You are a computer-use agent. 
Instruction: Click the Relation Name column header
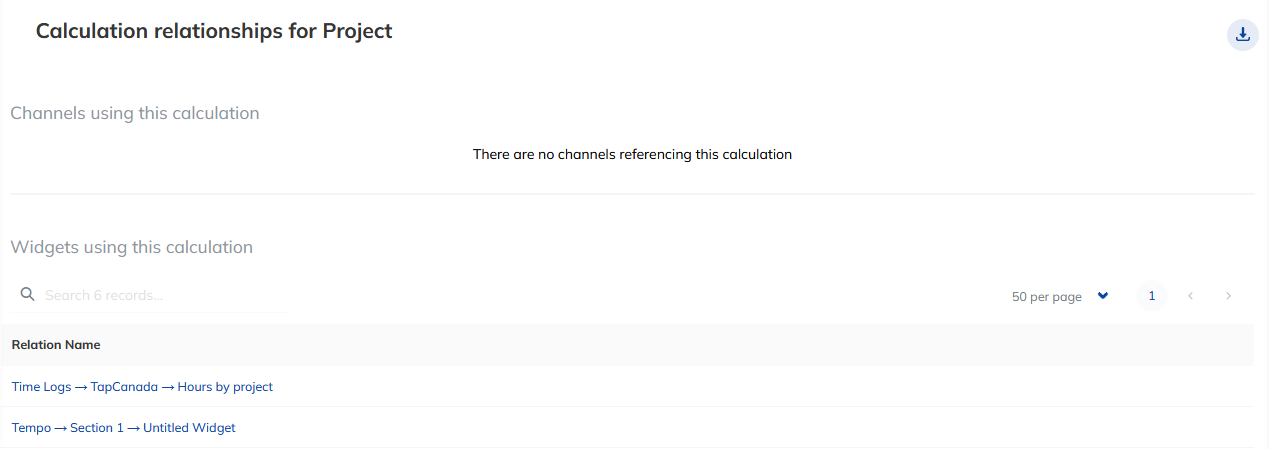[x=56, y=345]
